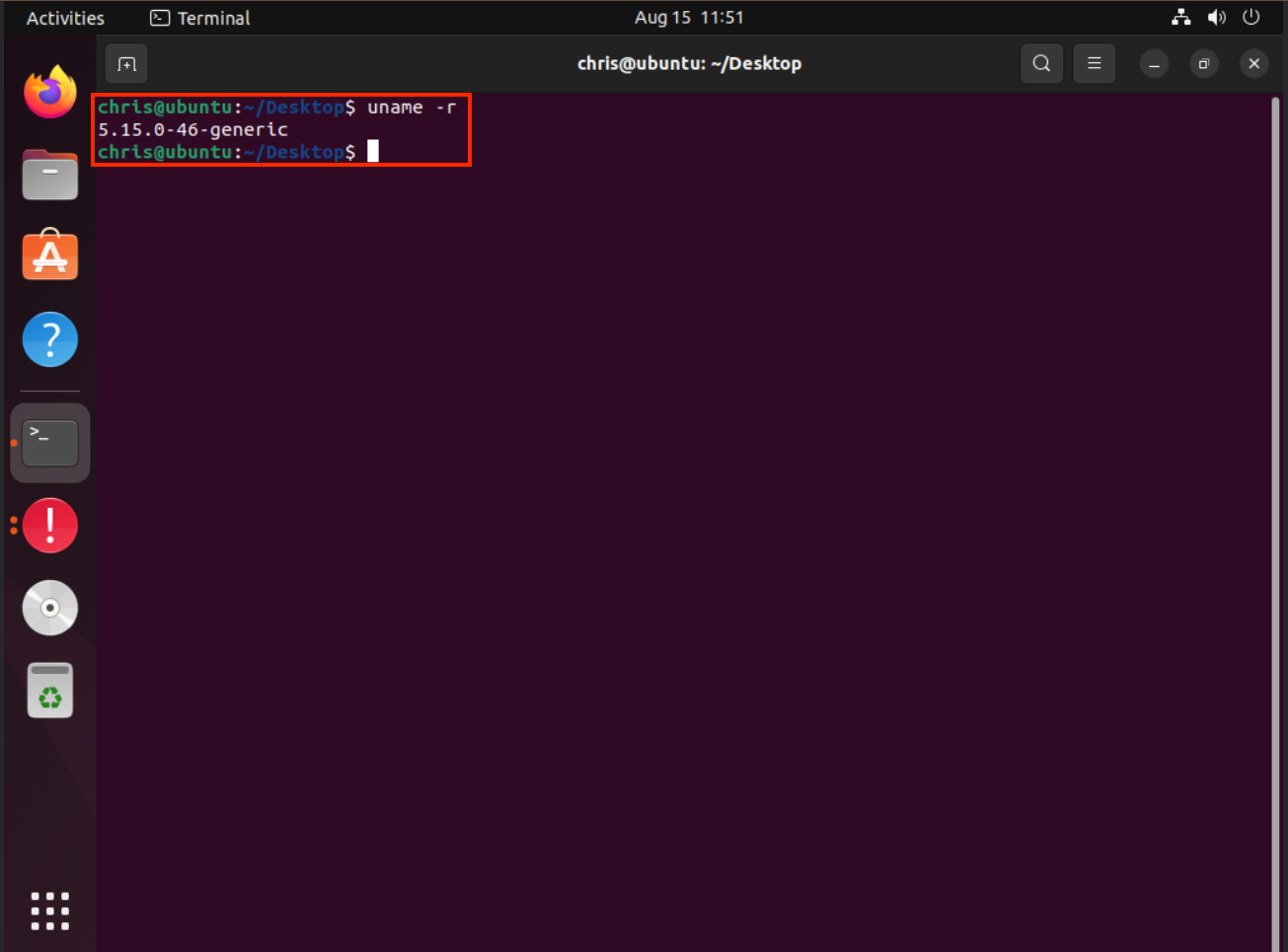
Task: Open a new terminal tab
Action: point(126,64)
